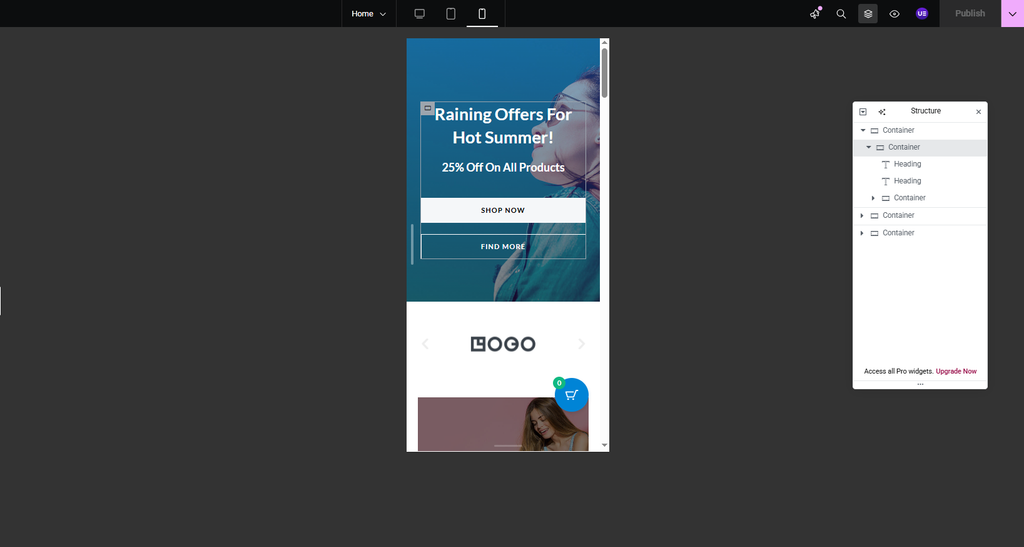Preview changes with the eye icon
This screenshot has width=1024, height=547.
coord(895,14)
